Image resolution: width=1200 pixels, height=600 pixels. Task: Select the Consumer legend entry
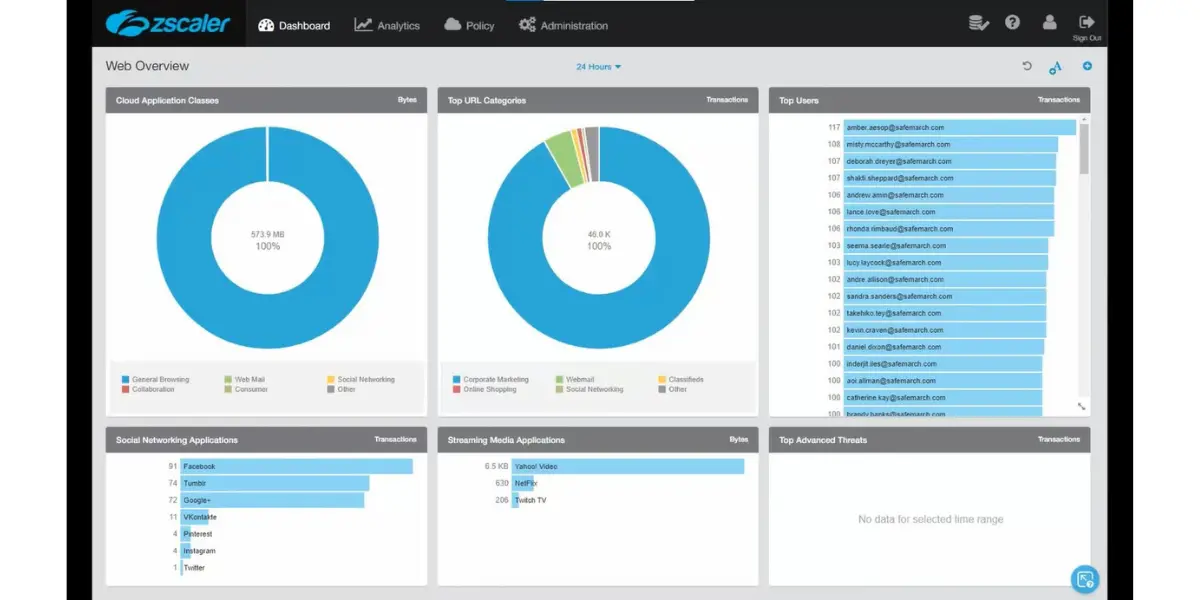coord(246,389)
